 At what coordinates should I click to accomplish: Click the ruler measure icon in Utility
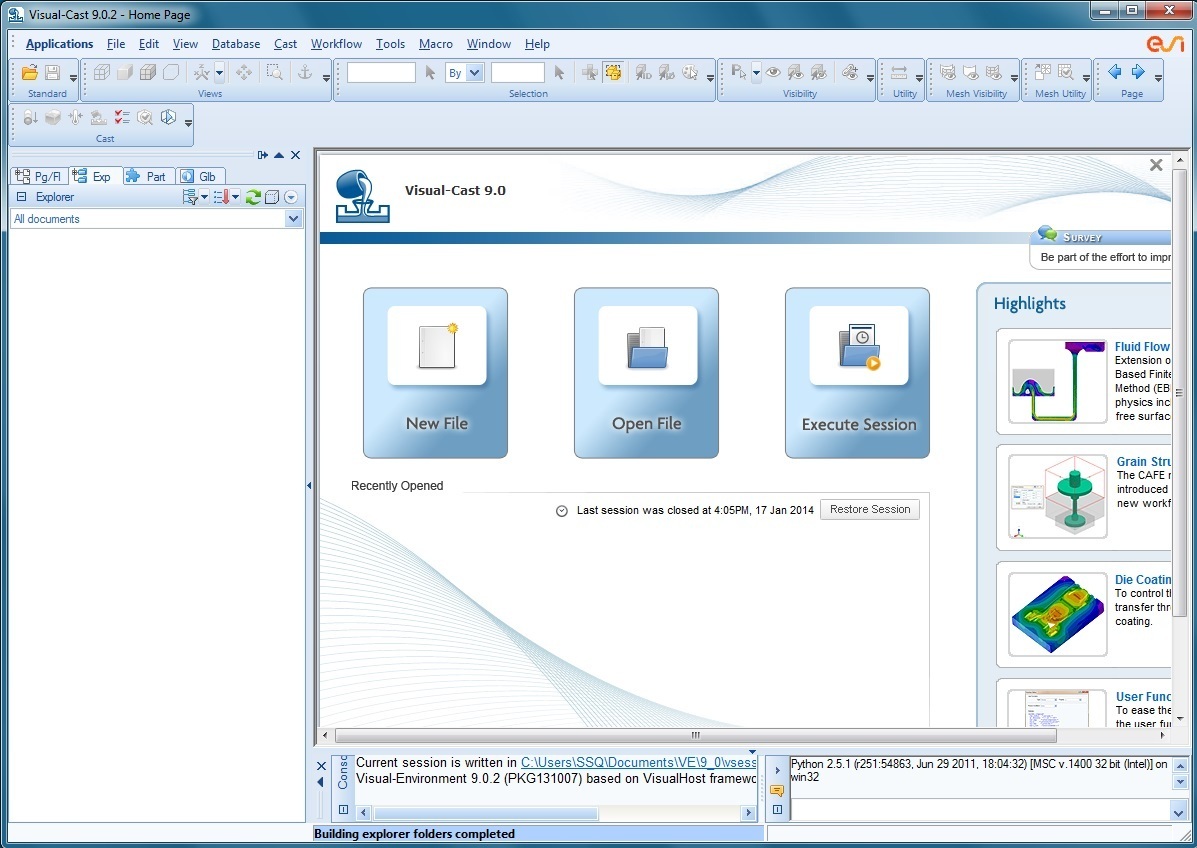[x=899, y=73]
